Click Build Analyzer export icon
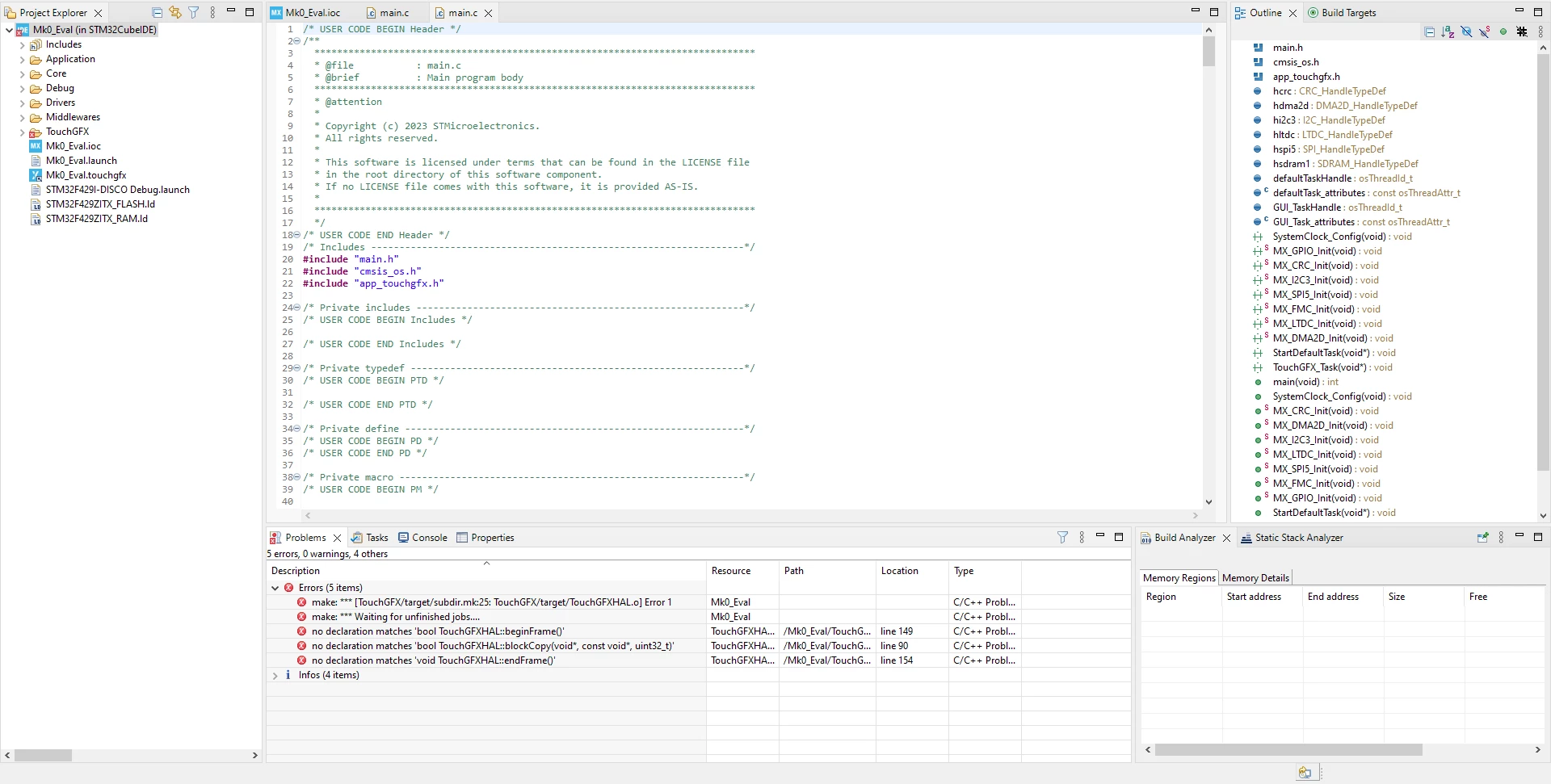Viewport: 1551px width, 784px height. click(x=1482, y=538)
